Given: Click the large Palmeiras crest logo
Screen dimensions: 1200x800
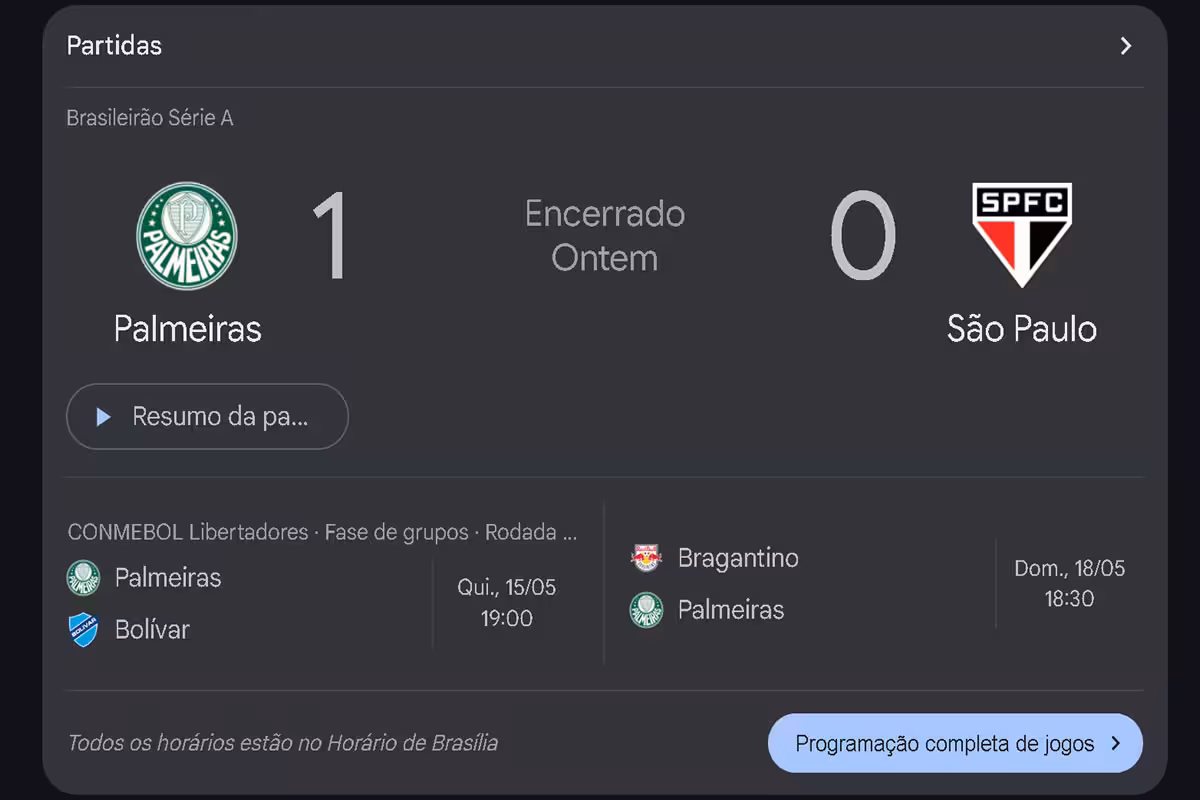Looking at the screenshot, I should click(x=187, y=236).
